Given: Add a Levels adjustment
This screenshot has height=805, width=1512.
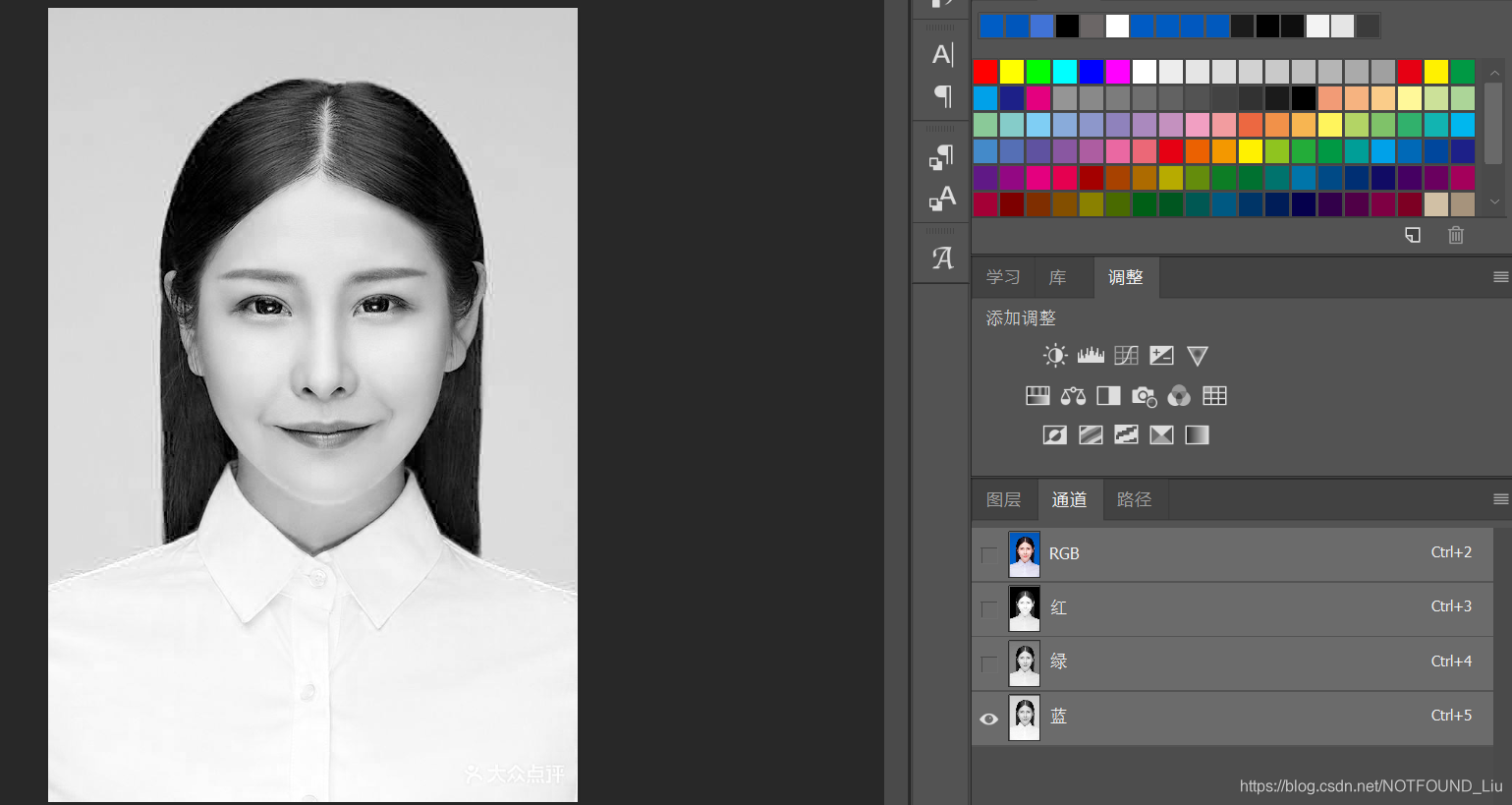Looking at the screenshot, I should 1091,356.
